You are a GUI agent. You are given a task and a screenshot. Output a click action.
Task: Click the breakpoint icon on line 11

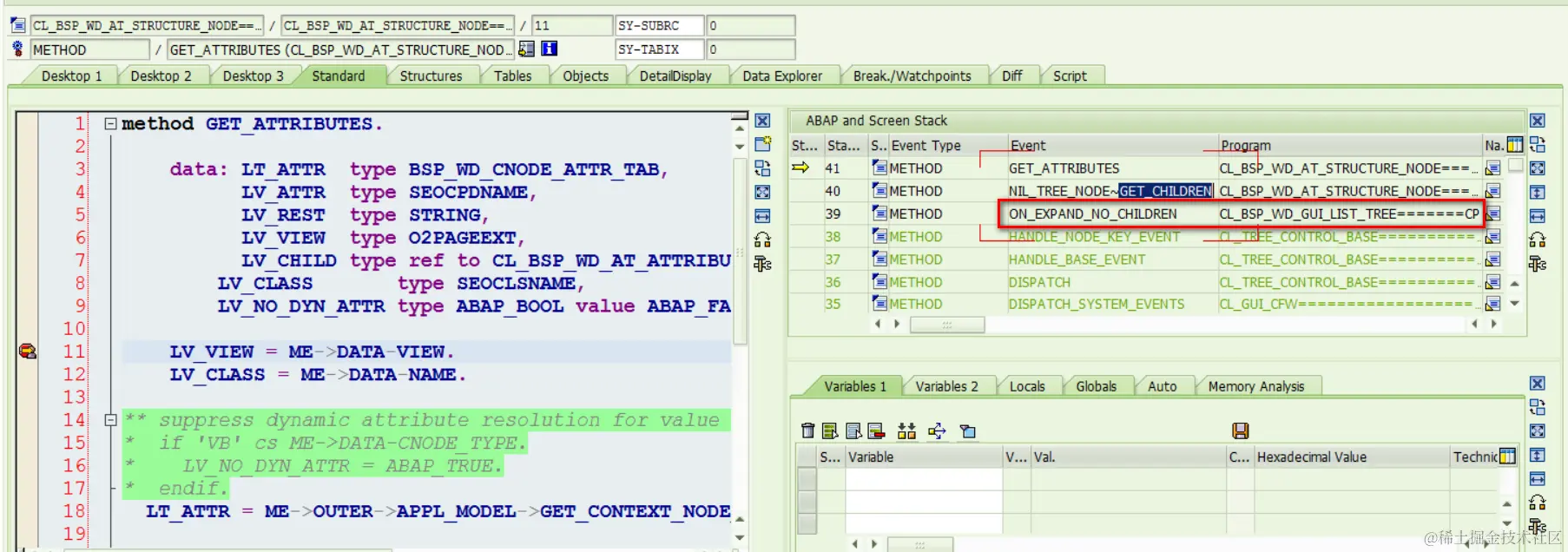pyautogui.click(x=28, y=351)
